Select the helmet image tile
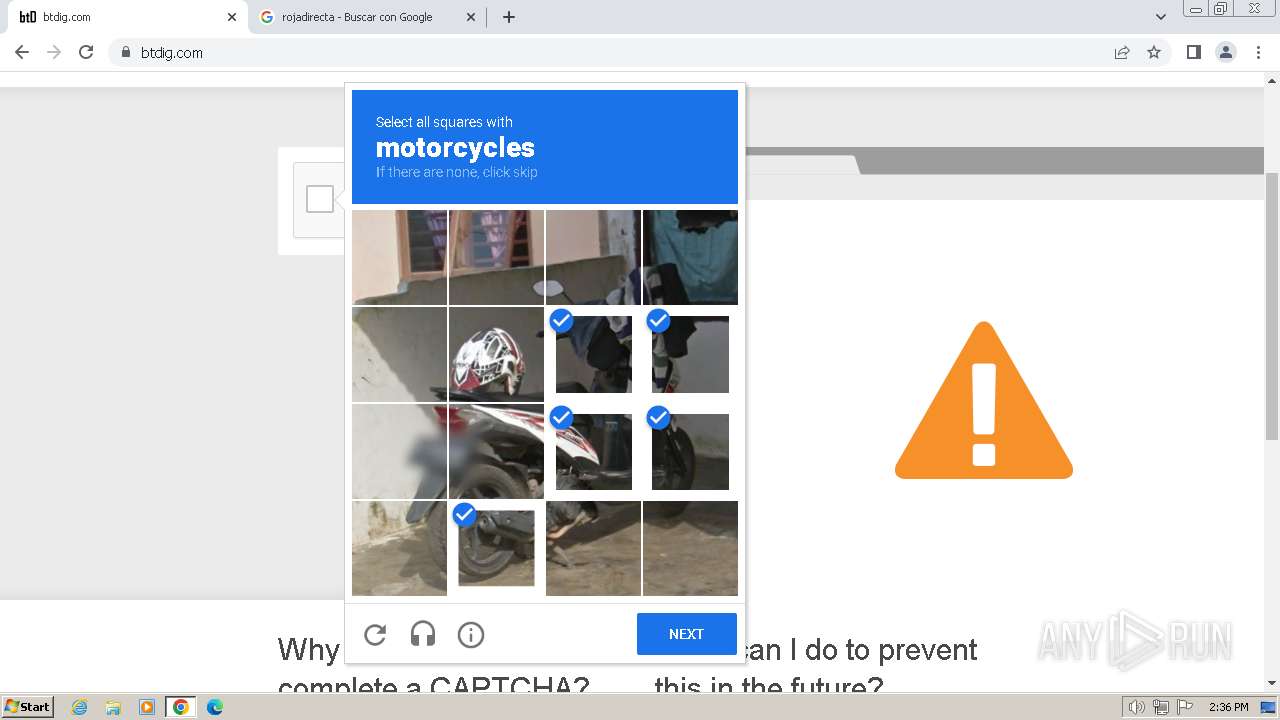This screenshot has width=1280, height=720. coord(496,354)
